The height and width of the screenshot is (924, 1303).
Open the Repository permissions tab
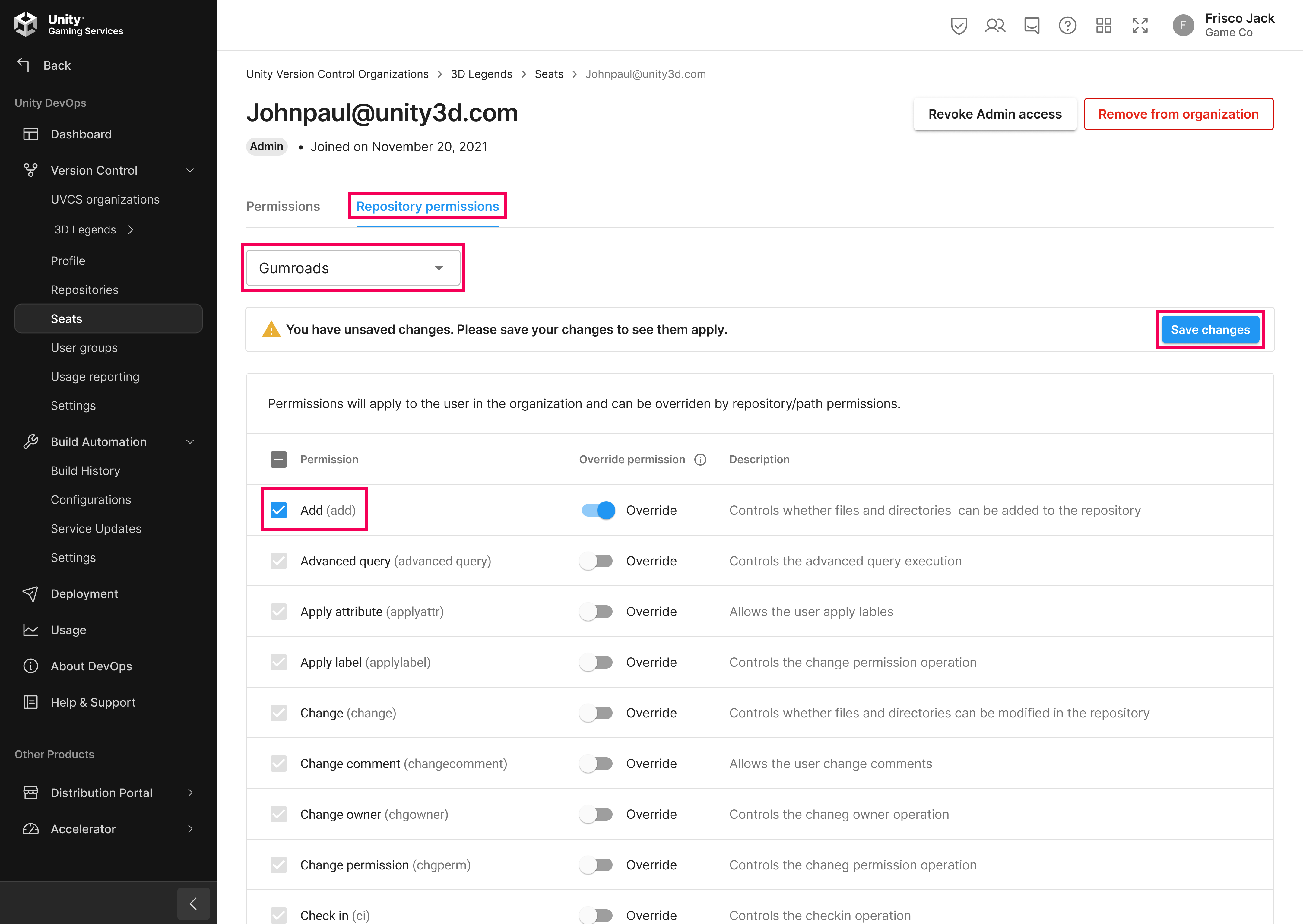pos(427,206)
